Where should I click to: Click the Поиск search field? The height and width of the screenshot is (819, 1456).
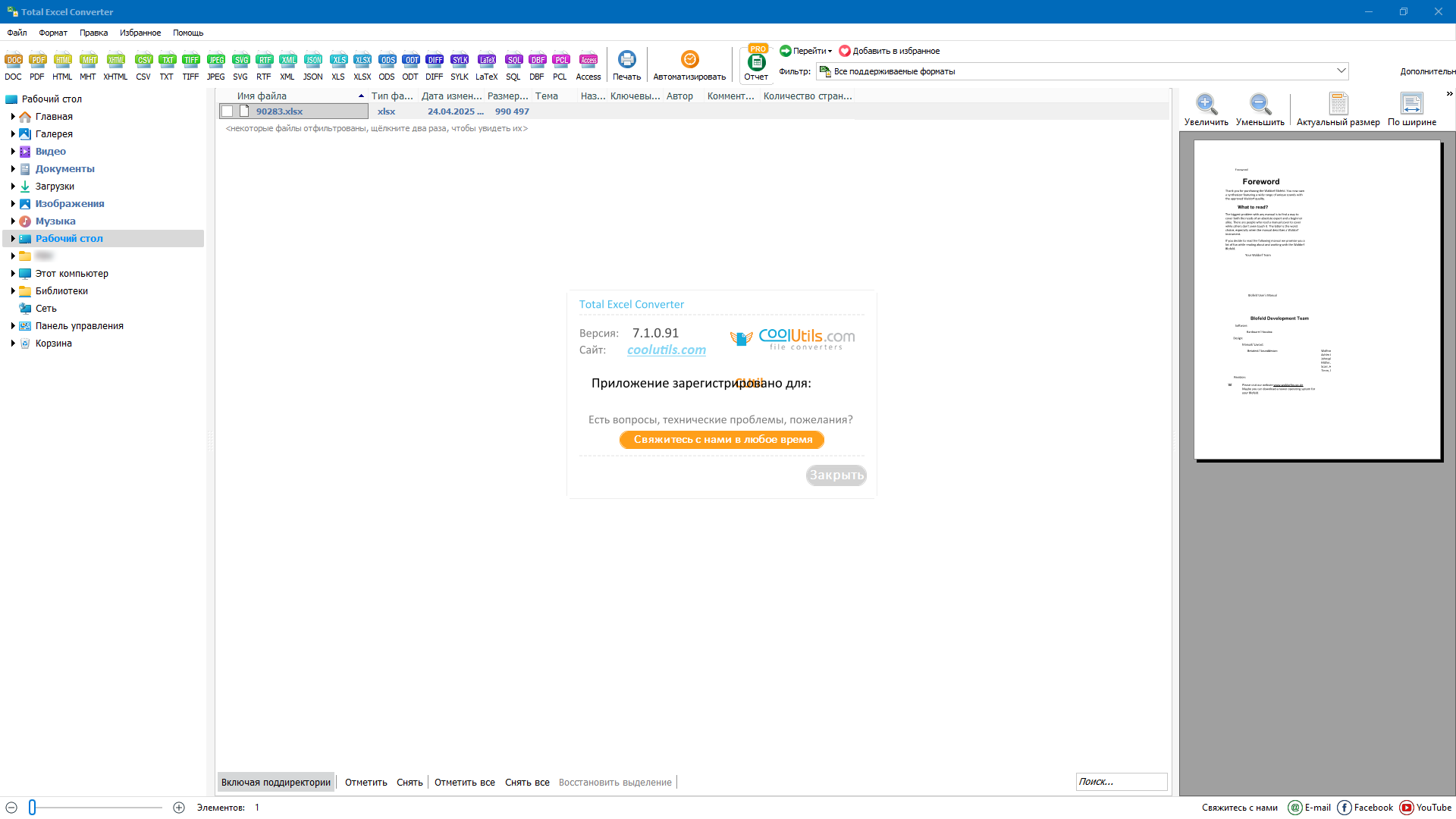coord(1121,782)
